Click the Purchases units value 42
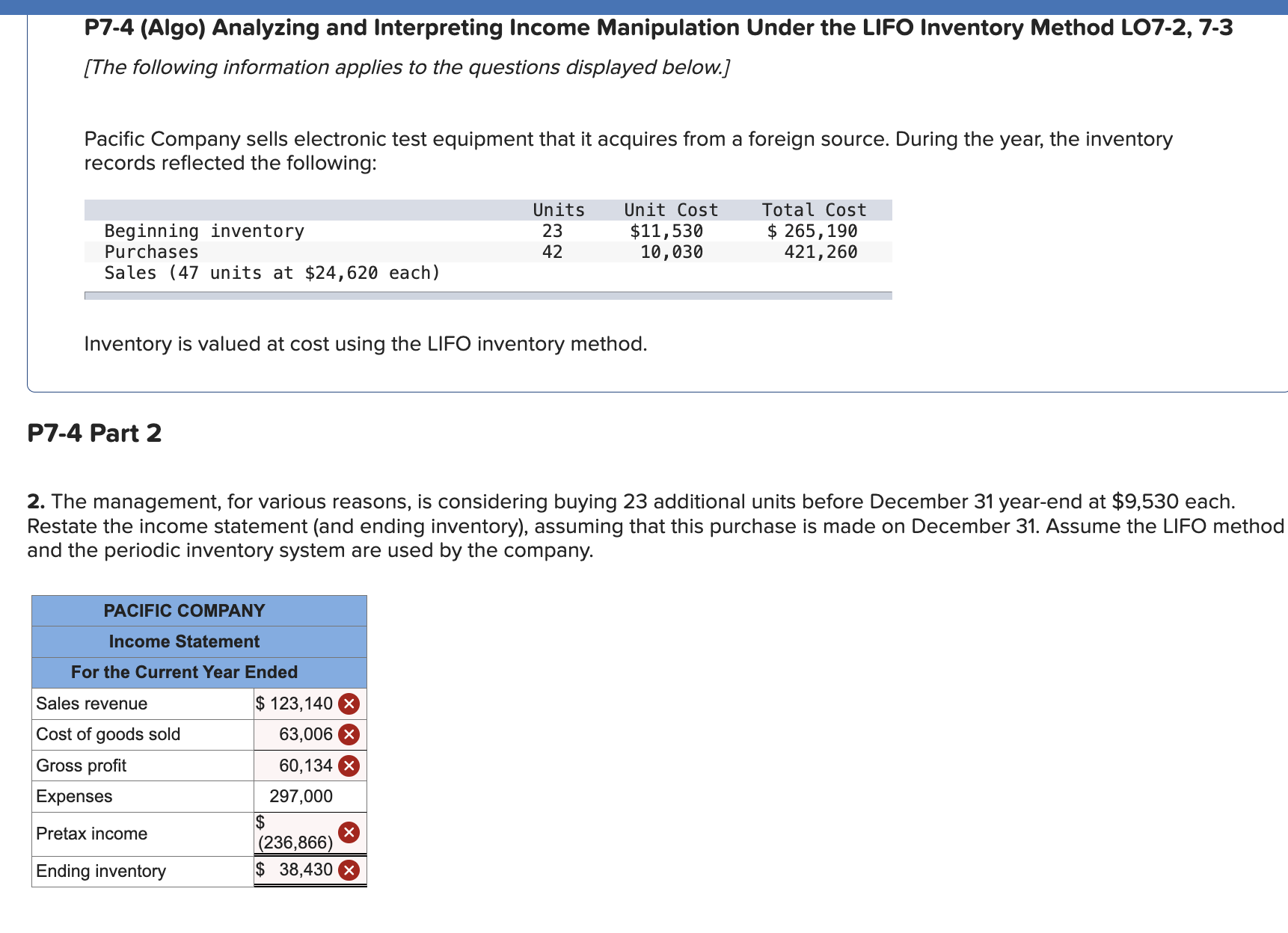Screen dimensions: 1288x933 point(552,252)
